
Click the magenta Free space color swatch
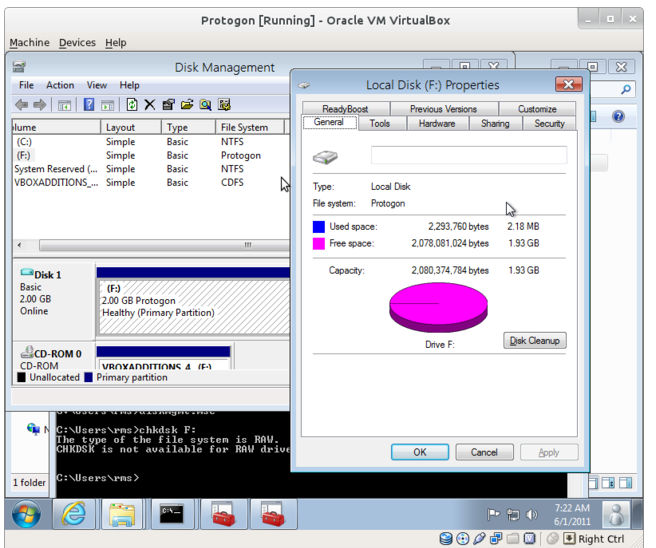point(318,243)
